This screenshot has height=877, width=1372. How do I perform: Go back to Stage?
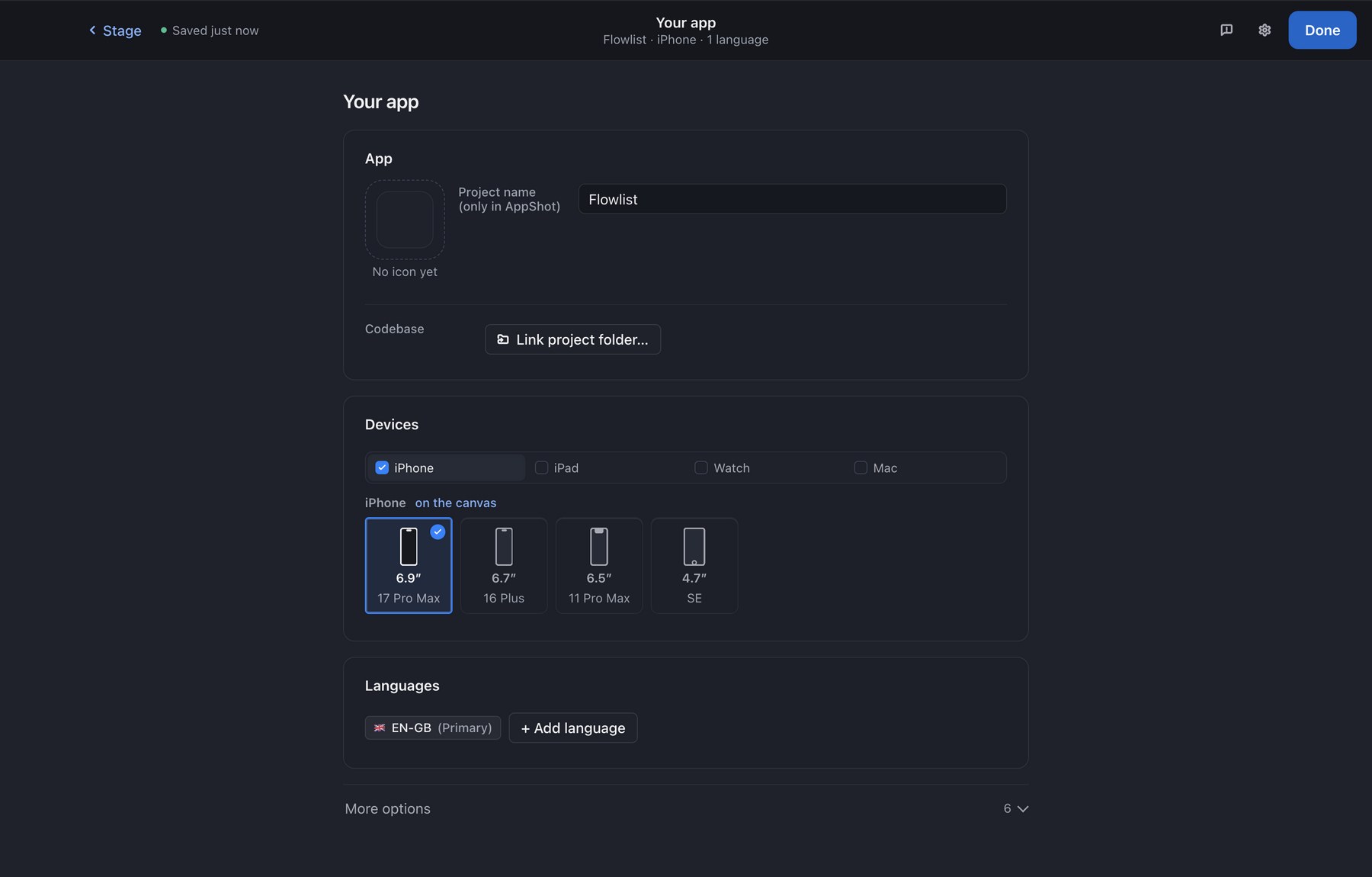coord(115,31)
